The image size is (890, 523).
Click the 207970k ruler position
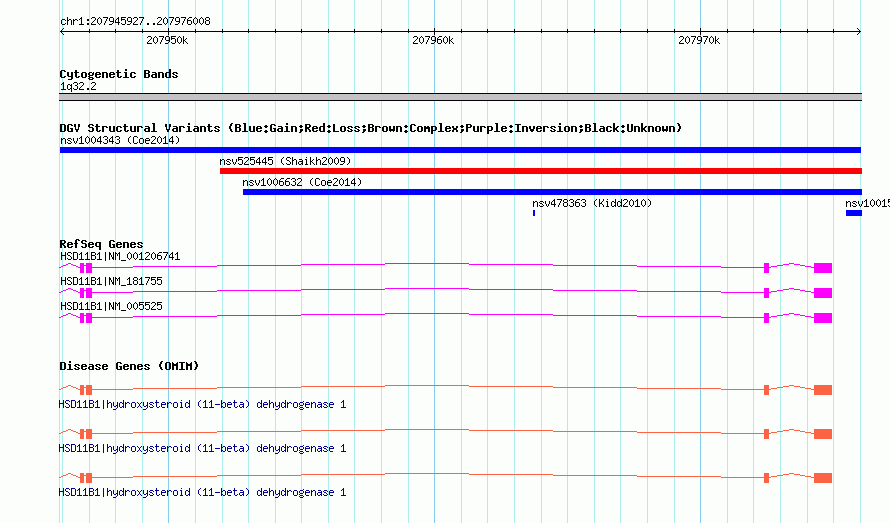coord(699,40)
